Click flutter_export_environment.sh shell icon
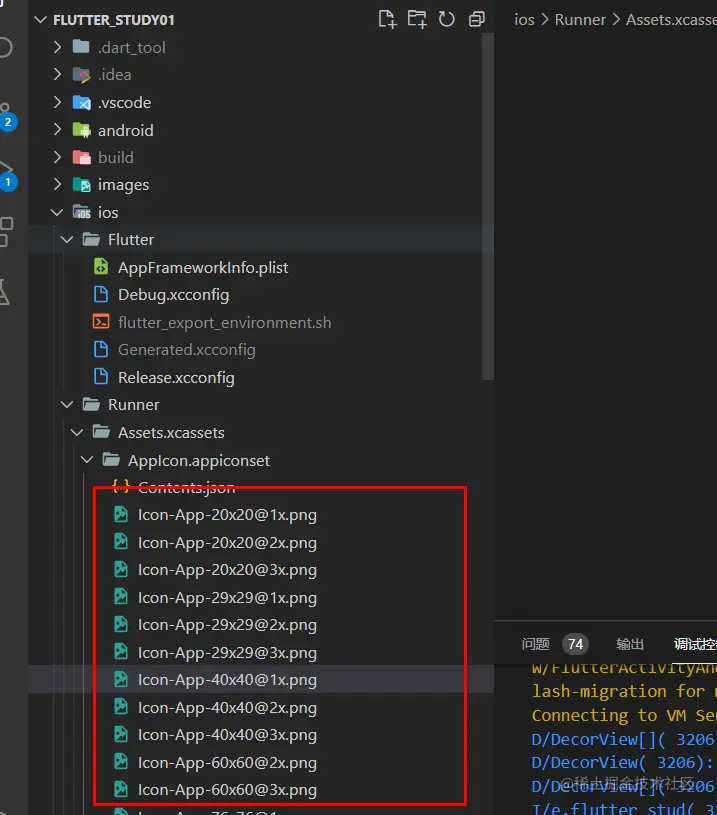The height and width of the screenshot is (815, 717). click(101, 322)
